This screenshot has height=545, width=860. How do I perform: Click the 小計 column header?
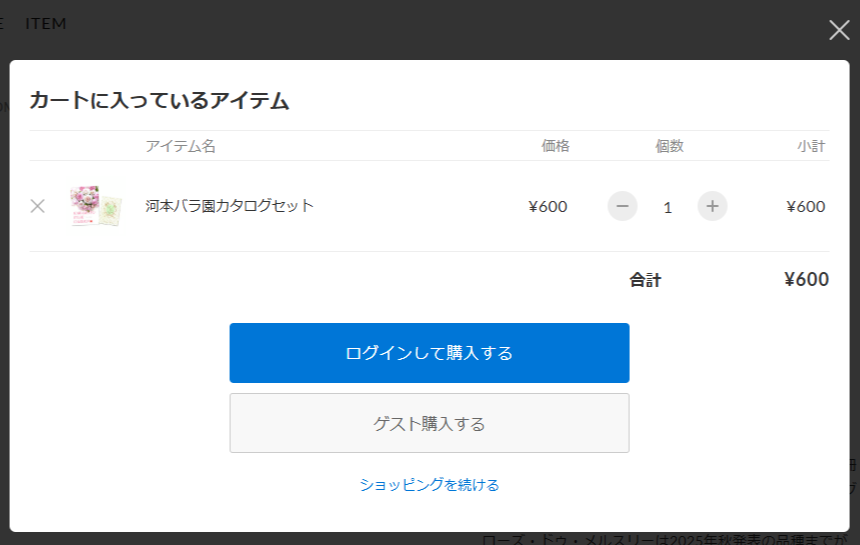(x=811, y=146)
